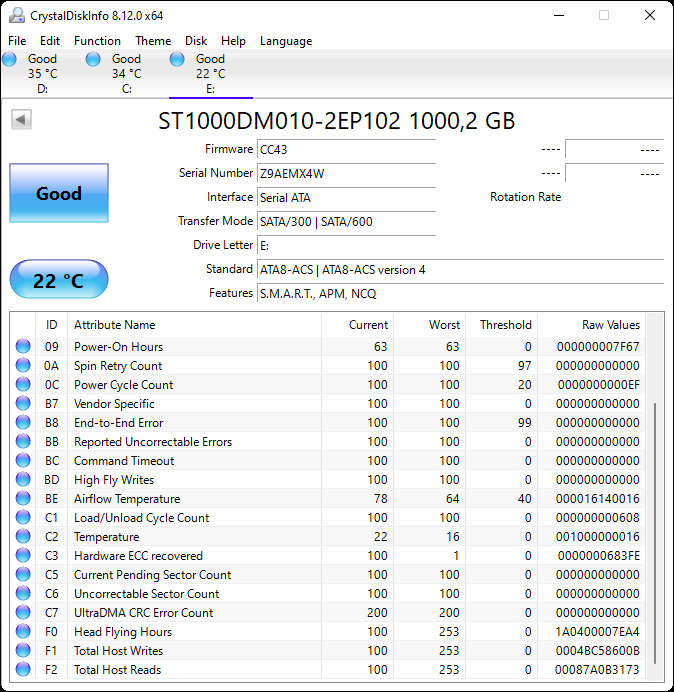Click the Drive Letter field E:

pos(346,245)
